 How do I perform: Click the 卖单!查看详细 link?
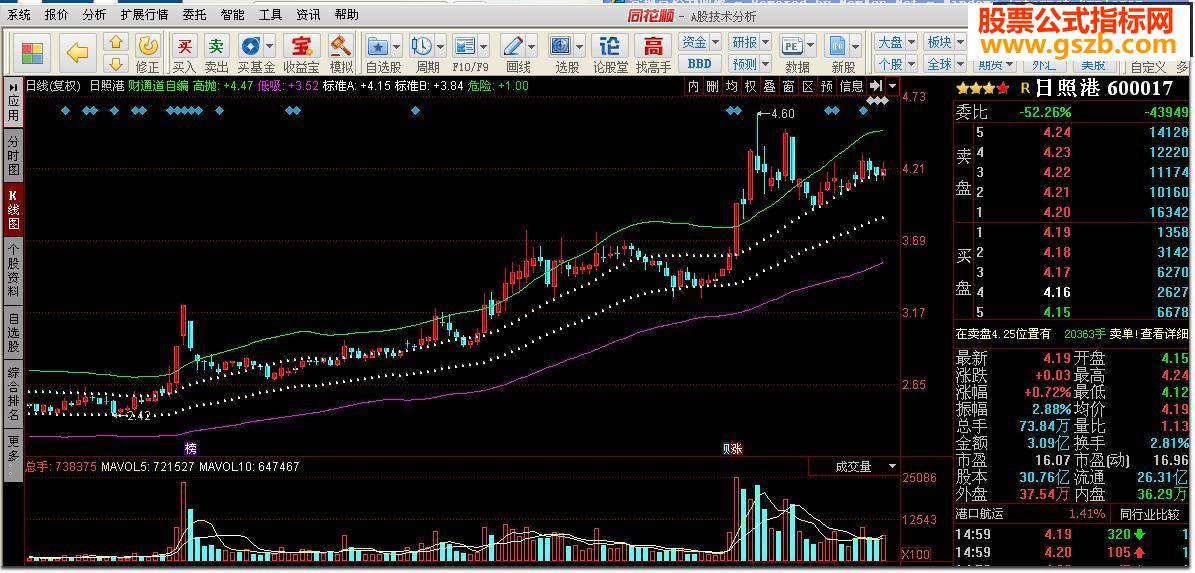click(x=1147, y=334)
